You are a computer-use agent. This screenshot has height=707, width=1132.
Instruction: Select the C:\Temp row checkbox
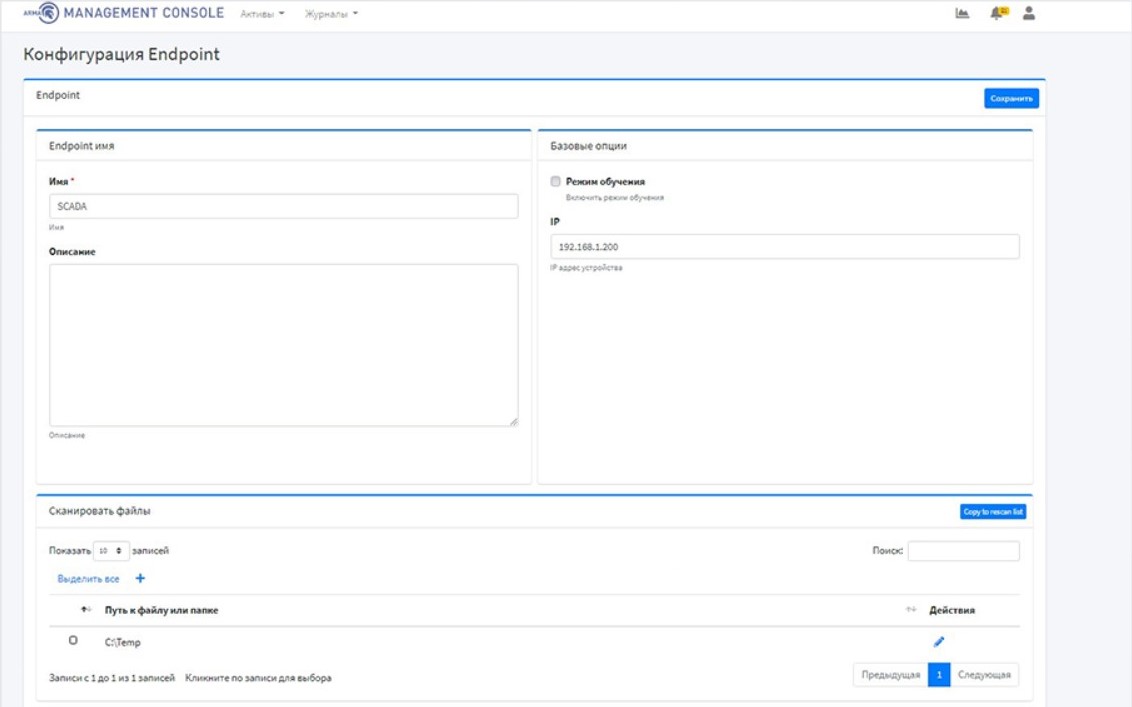pyautogui.click(x=73, y=641)
